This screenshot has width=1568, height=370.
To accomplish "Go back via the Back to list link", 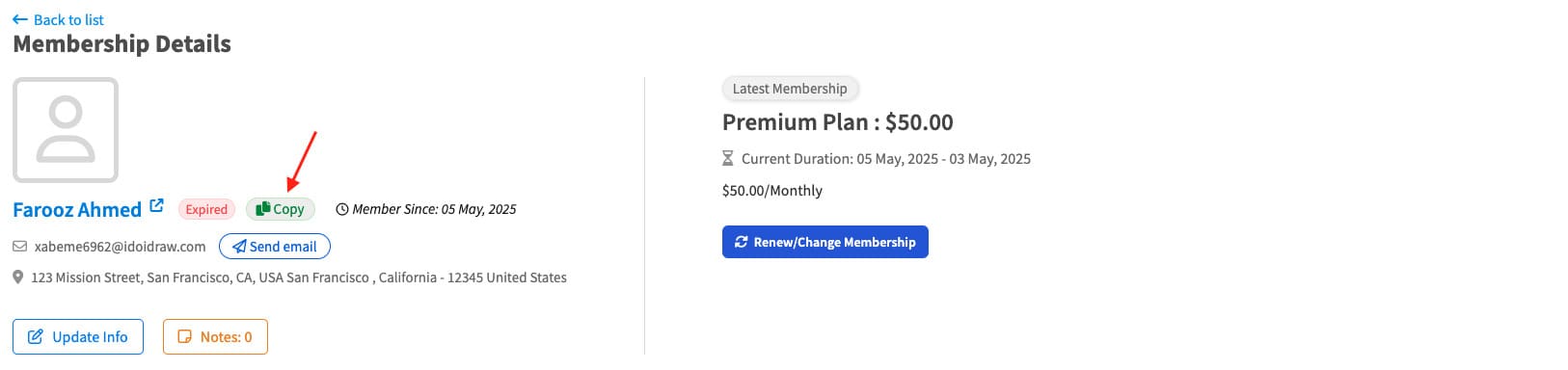I will (58, 19).
